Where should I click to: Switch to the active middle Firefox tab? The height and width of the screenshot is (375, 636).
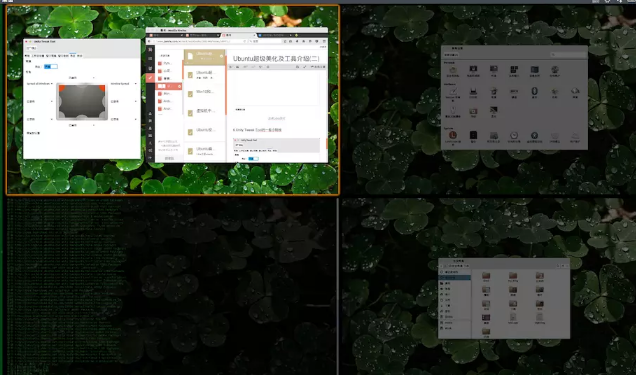237,35
